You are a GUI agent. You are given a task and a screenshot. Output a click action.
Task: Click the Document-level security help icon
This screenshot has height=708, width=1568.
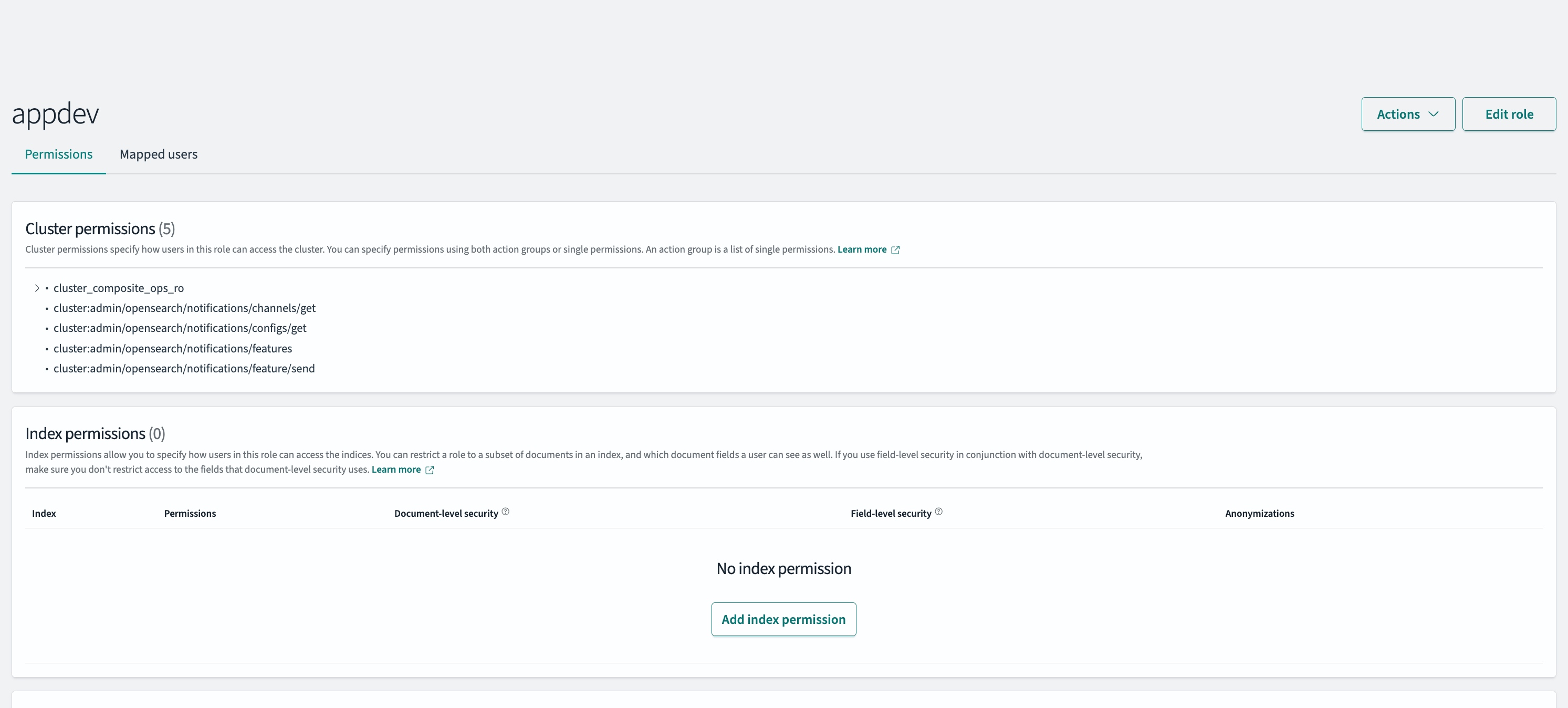point(505,512)
